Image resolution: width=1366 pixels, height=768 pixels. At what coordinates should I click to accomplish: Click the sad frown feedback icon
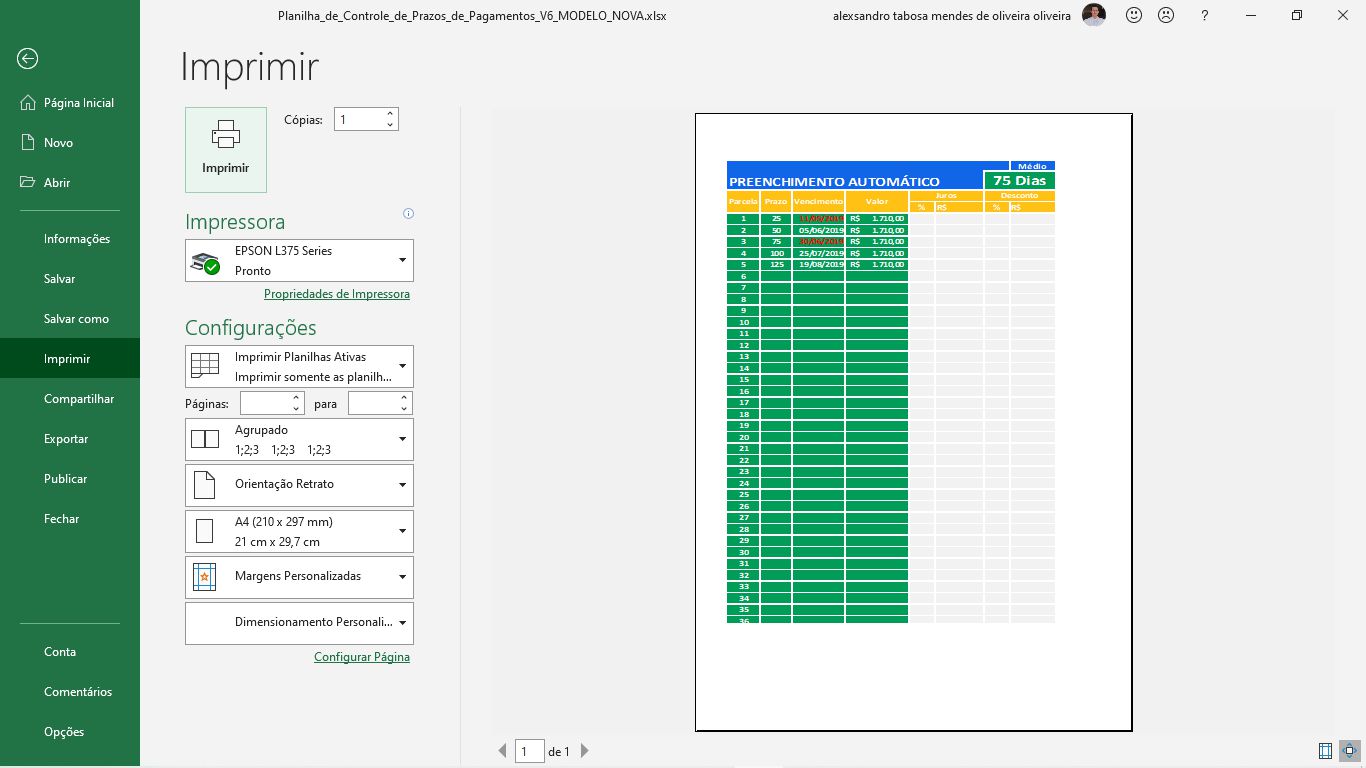[x=1166, y=16]
